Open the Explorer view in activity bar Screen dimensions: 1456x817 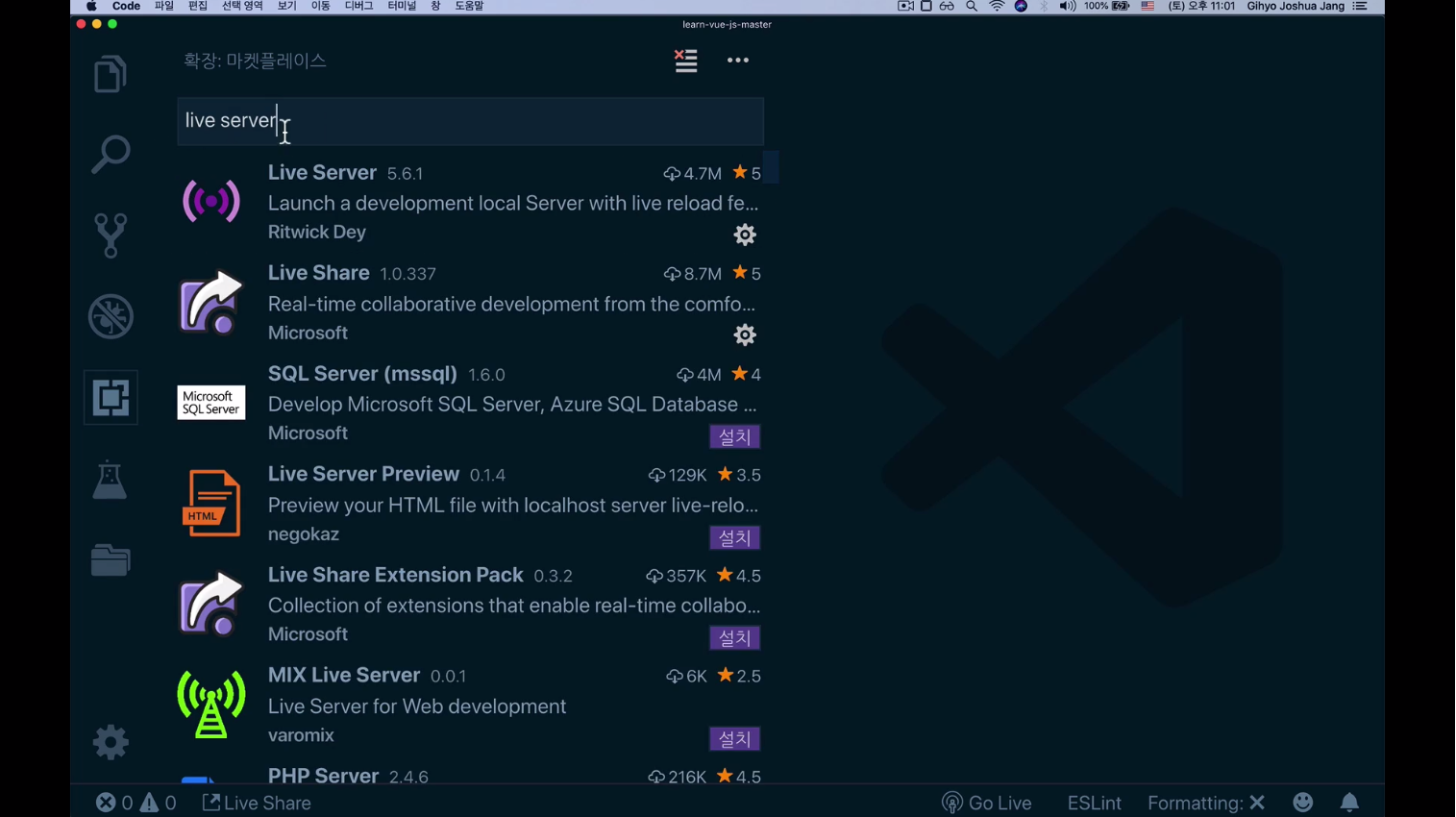(x=111, y=74)
